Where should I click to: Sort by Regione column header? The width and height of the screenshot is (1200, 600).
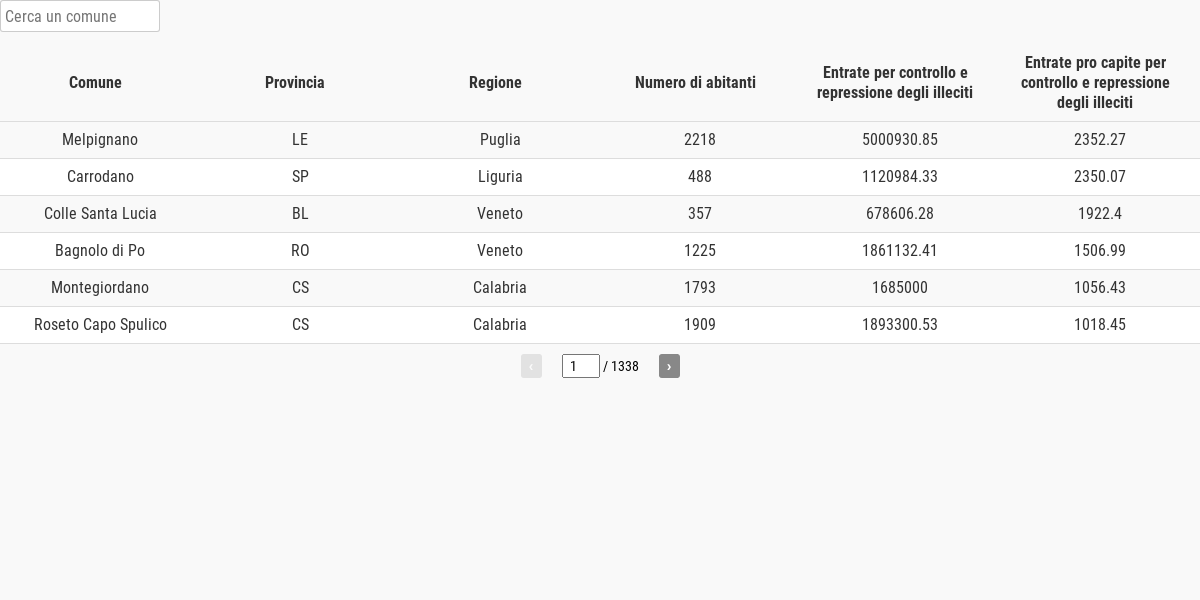495,82
